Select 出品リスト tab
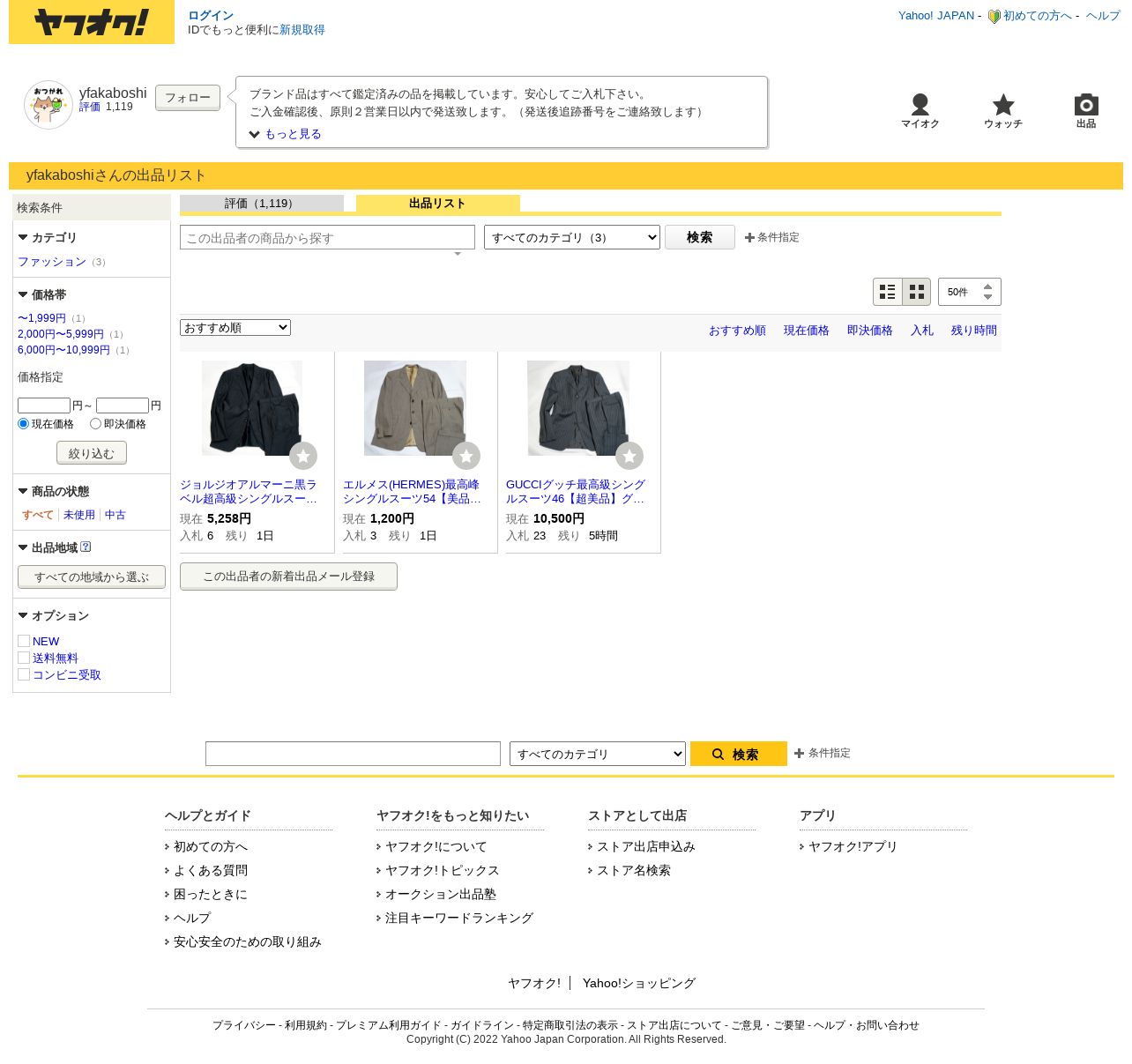Viewport: 1132px width, 1064px height. [438, 204]
